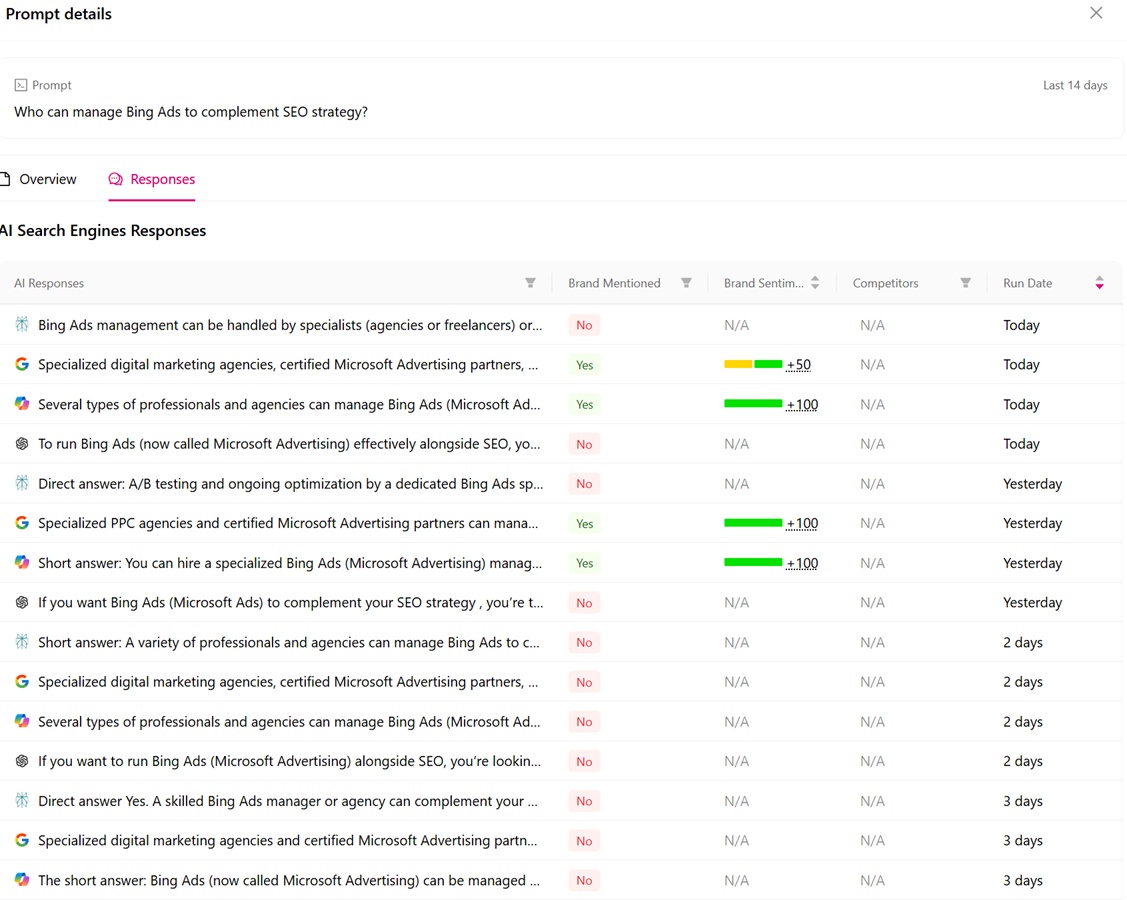Open response 'The short answer: Bing Ads (now called'

pyautogui.click(x=289, y=880)
